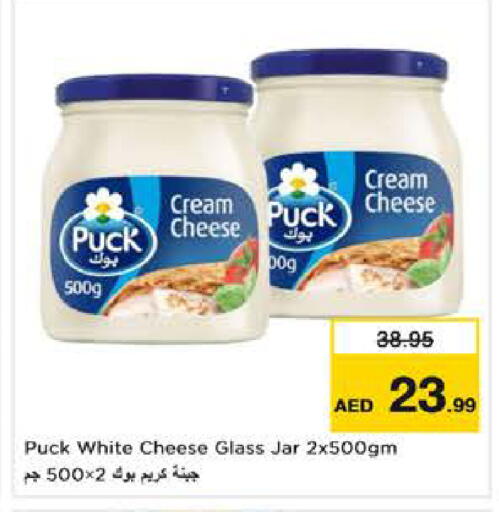Click the Arabic product description text

(x=112, y=474)
